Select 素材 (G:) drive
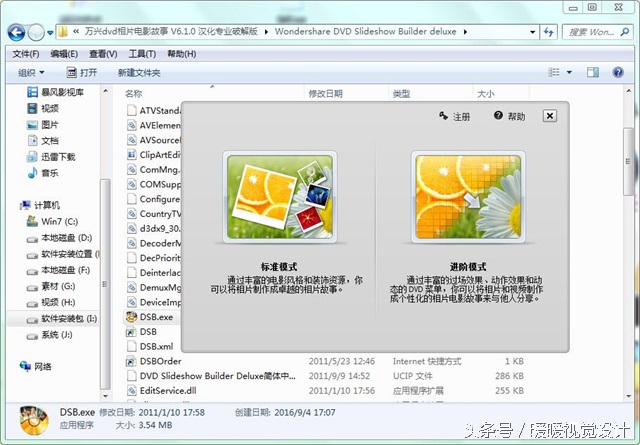This screenshot has width=640, height=445. pos(51,286)
